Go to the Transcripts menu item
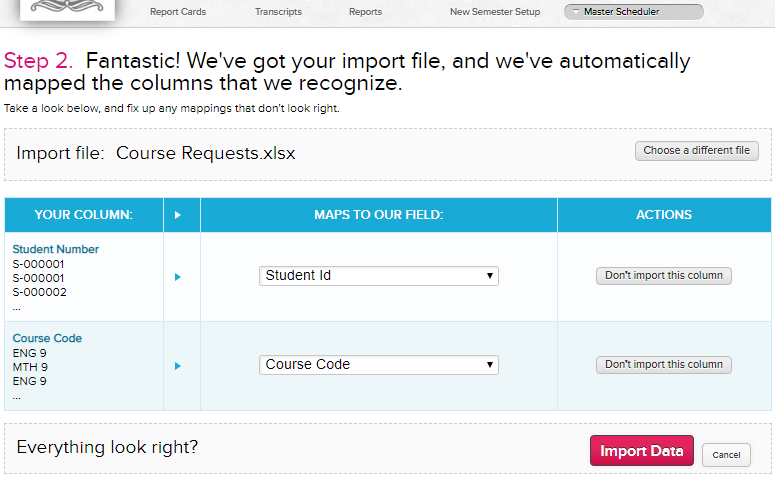The height and width of the screenshot is (478, 775). [x=278, y=12]
